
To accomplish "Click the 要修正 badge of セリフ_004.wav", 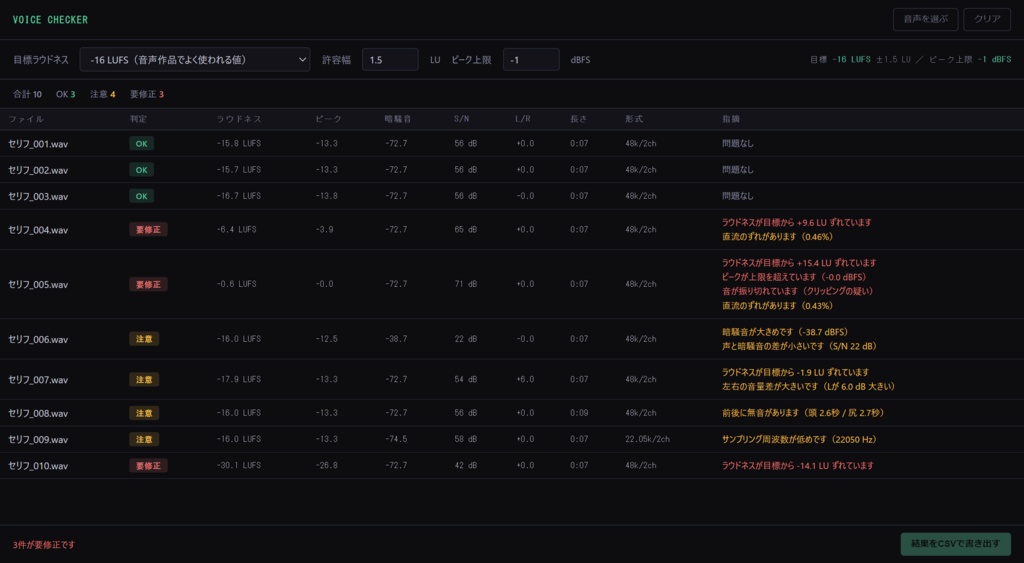I will 148,229.
